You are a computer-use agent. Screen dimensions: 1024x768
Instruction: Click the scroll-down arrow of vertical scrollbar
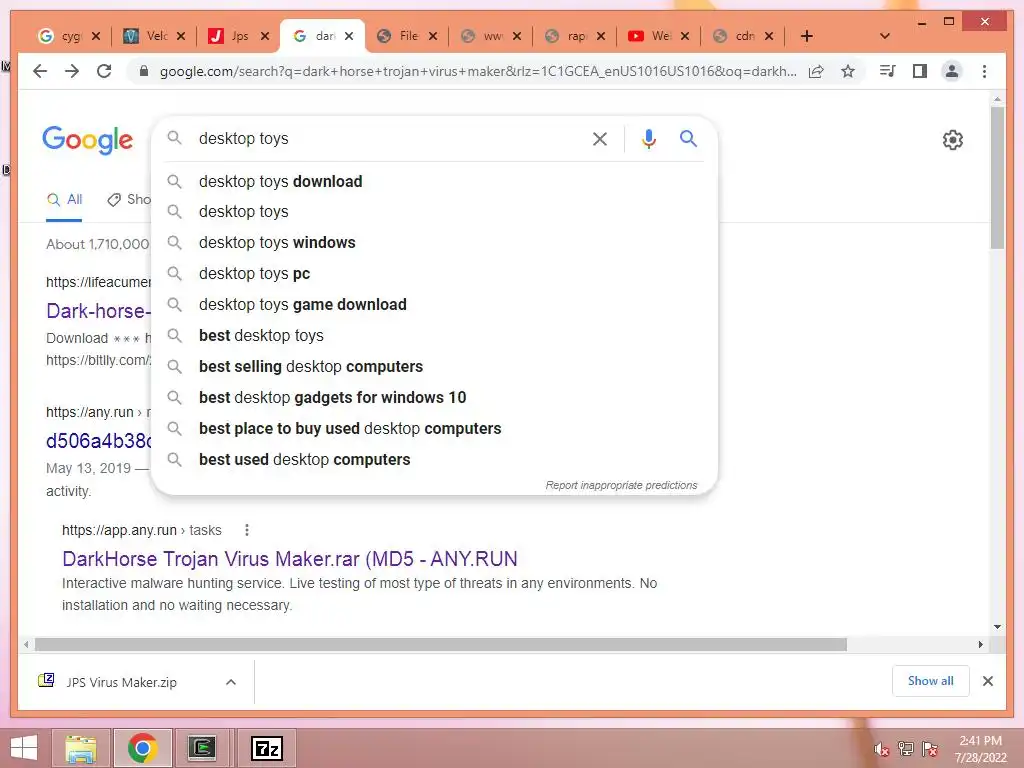pos(997,627)
